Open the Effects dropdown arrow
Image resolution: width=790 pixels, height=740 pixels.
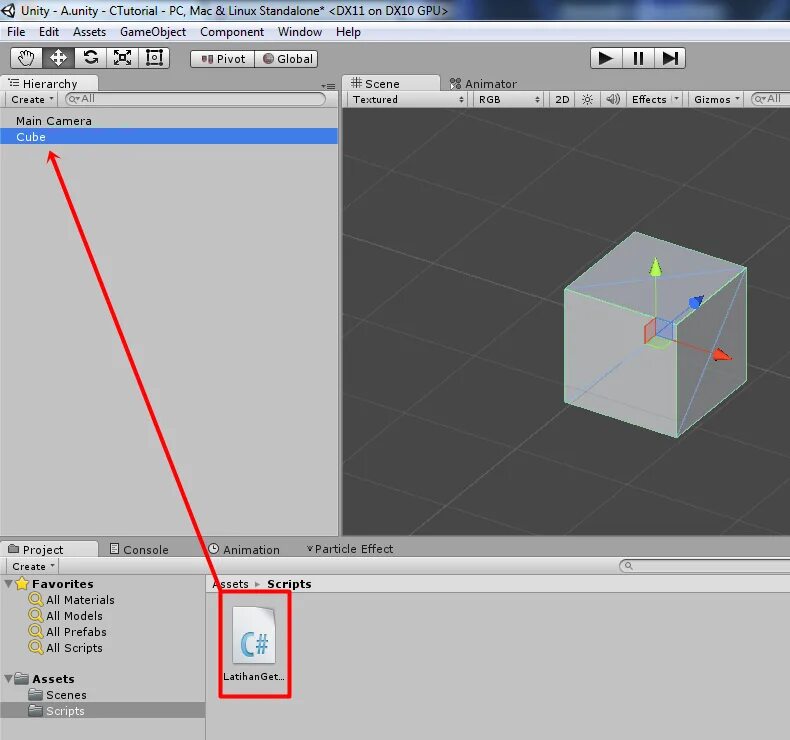click(x=676, y=99)
